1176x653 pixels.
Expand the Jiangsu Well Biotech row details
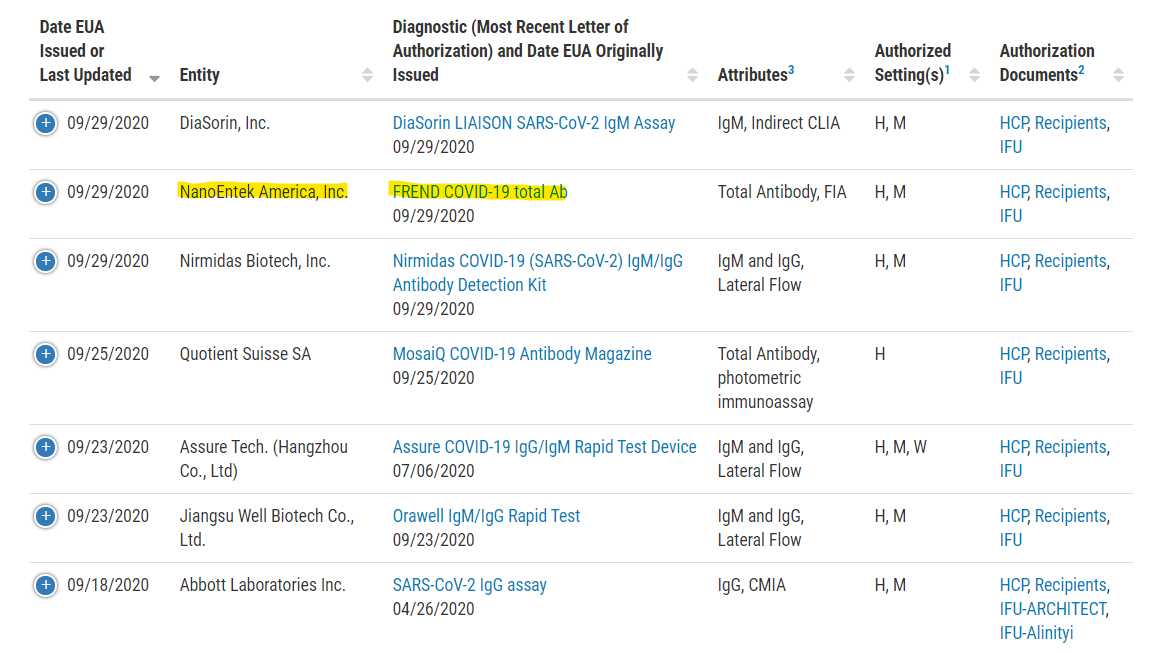45,516
